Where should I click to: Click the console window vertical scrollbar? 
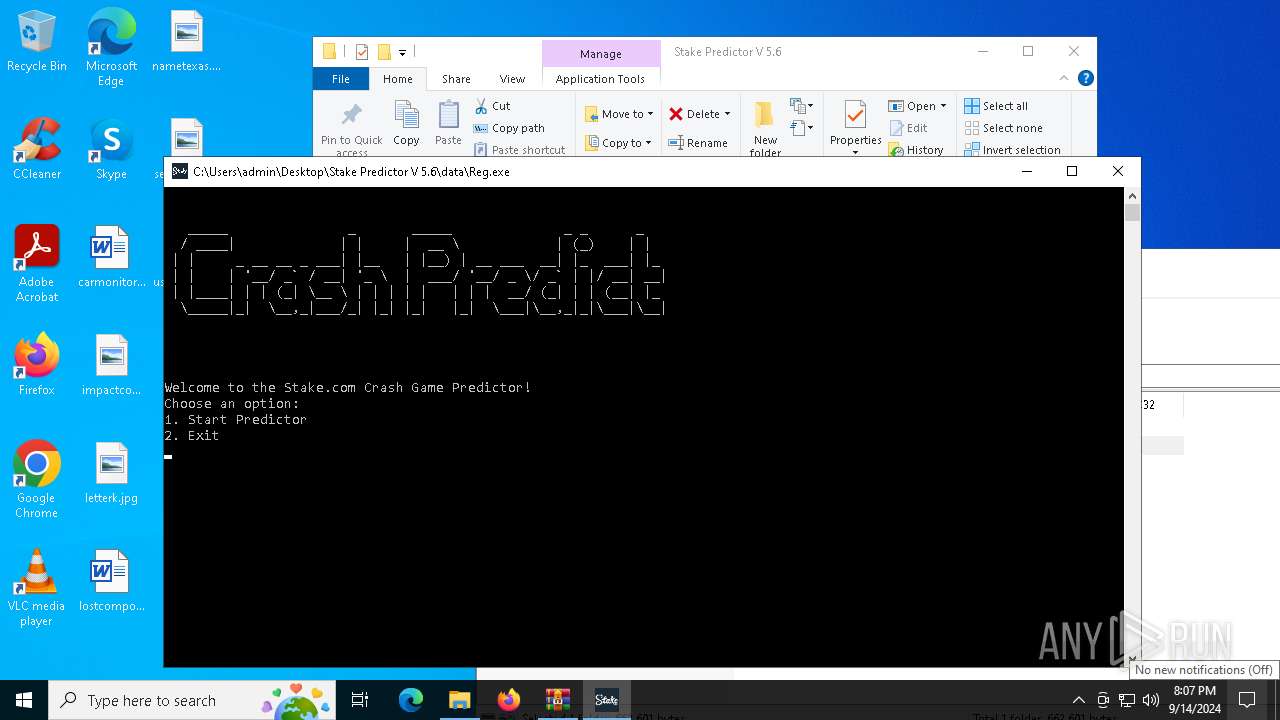pyautogui.click(x=1132, y=425)
